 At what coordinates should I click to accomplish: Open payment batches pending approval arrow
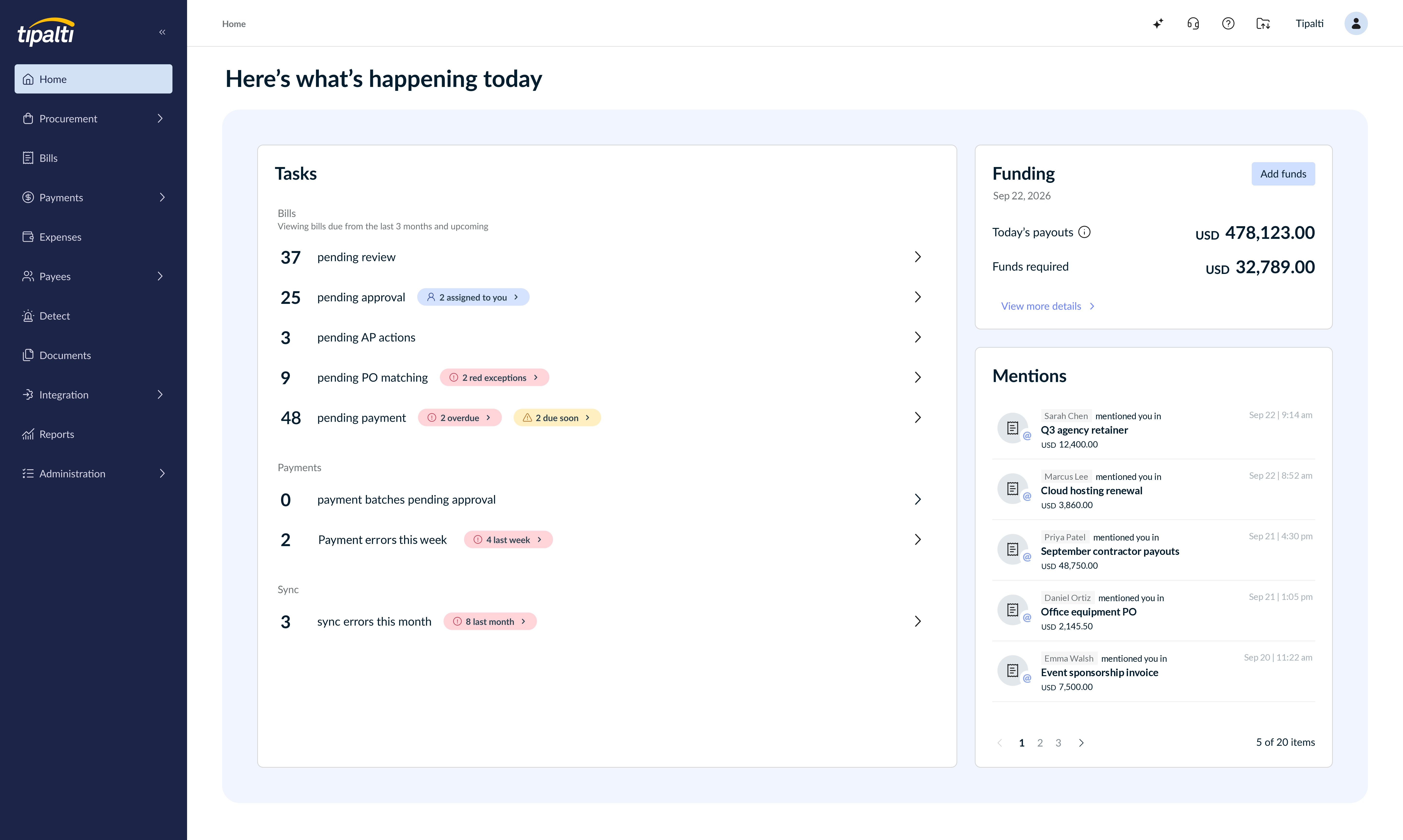click(918, 499)
